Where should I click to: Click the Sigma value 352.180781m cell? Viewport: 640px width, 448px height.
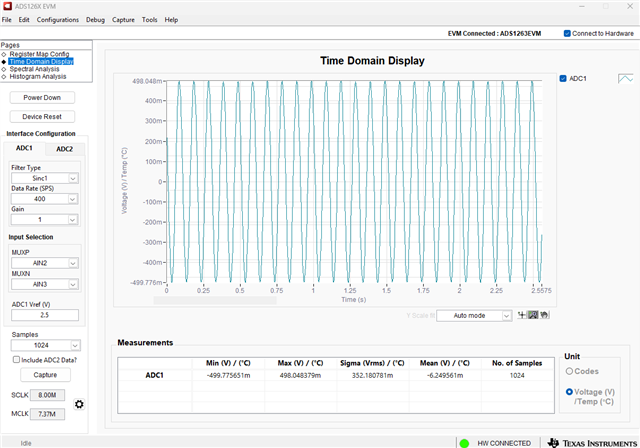pyautogui.click(x=373, y=375)
